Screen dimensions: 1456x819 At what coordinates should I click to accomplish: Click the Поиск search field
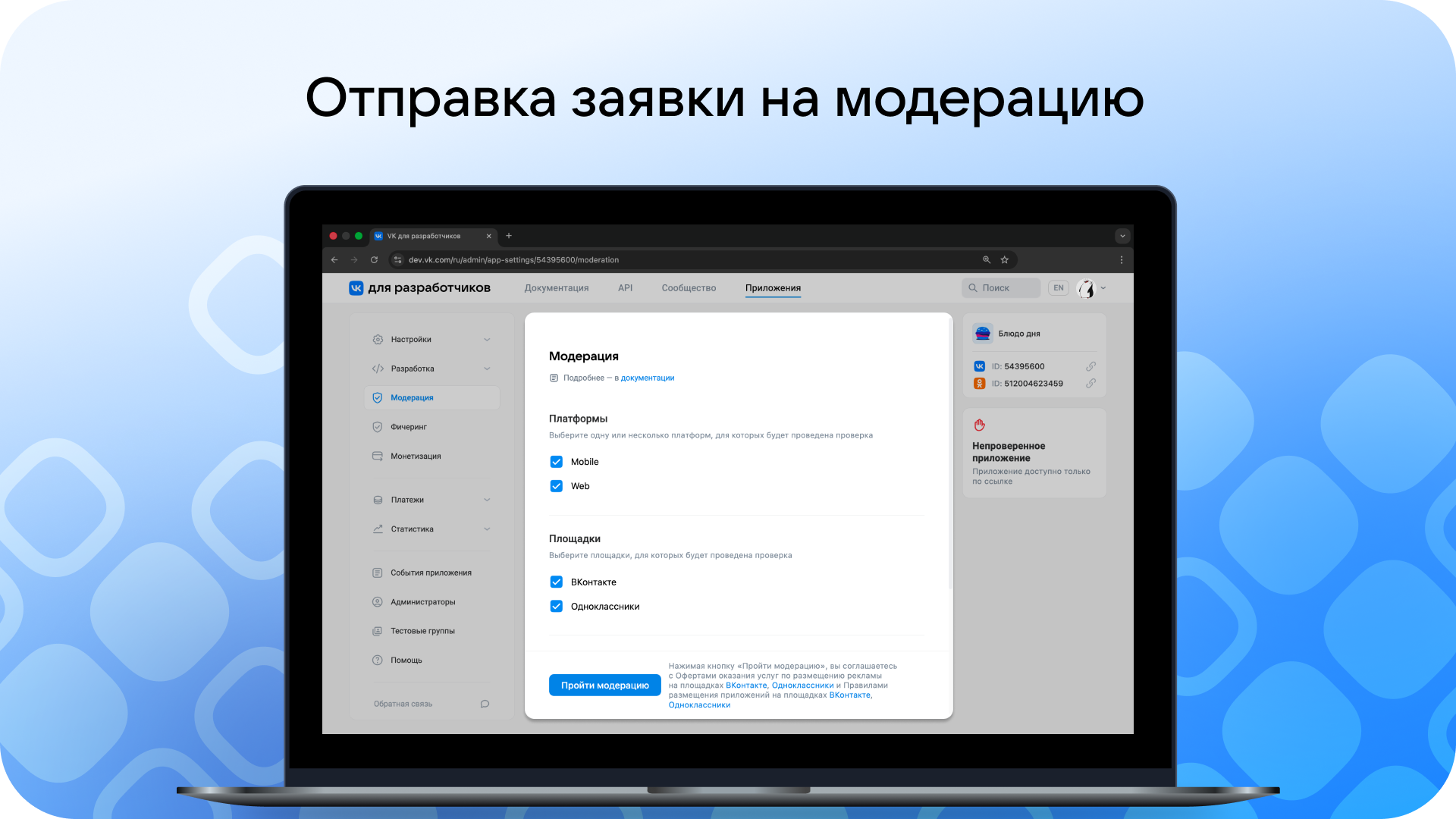pyautogui.click(x=1001, y=288)
